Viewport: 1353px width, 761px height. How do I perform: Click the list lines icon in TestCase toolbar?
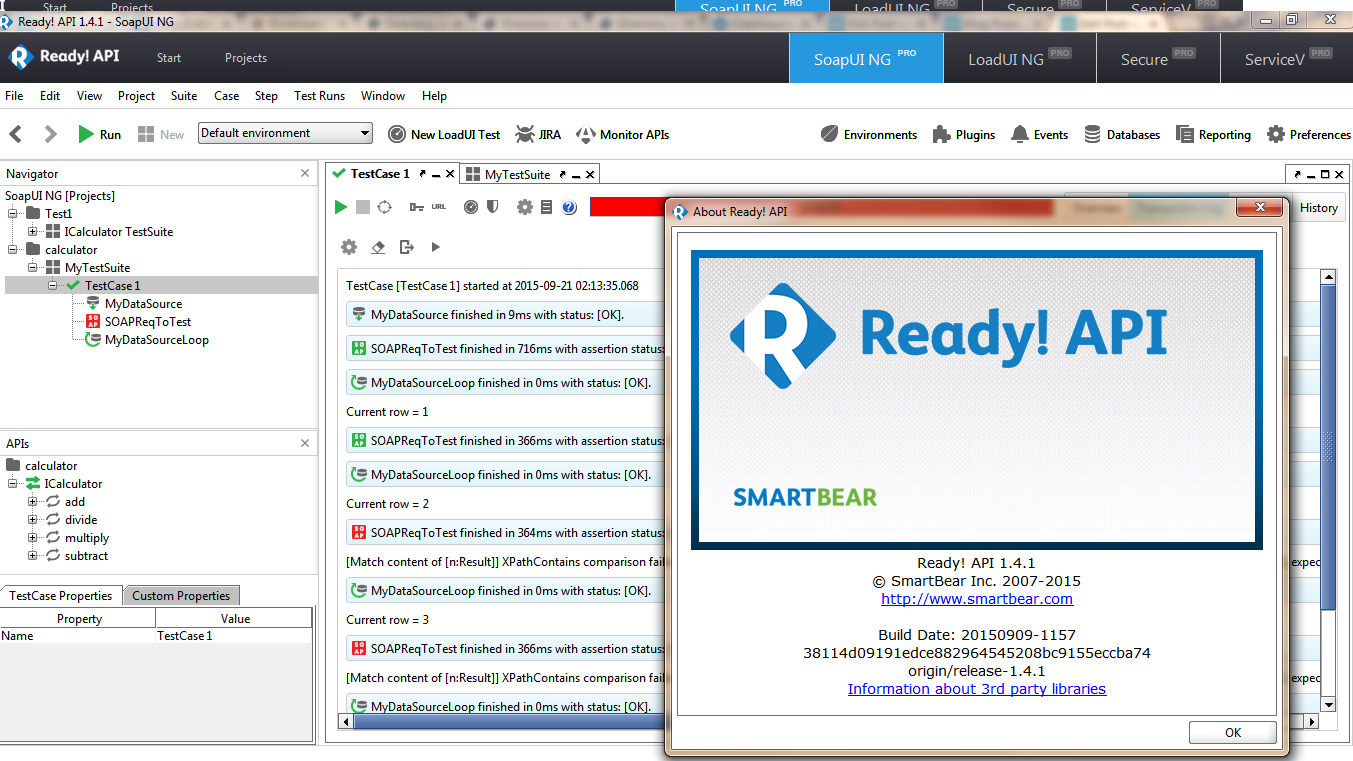pyautogui.click(x=546, y=207)
